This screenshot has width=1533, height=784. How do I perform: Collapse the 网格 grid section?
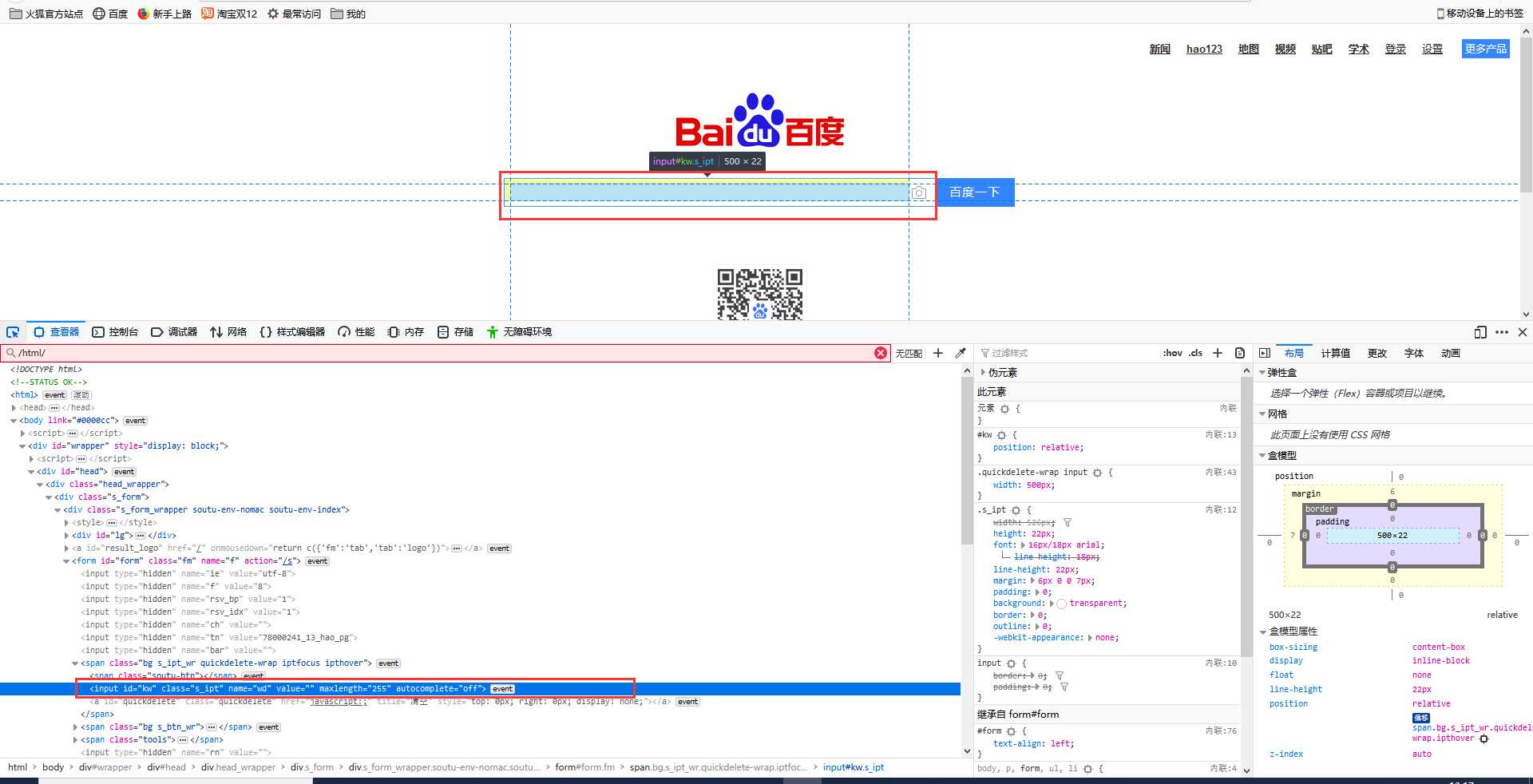[1262, 414]
